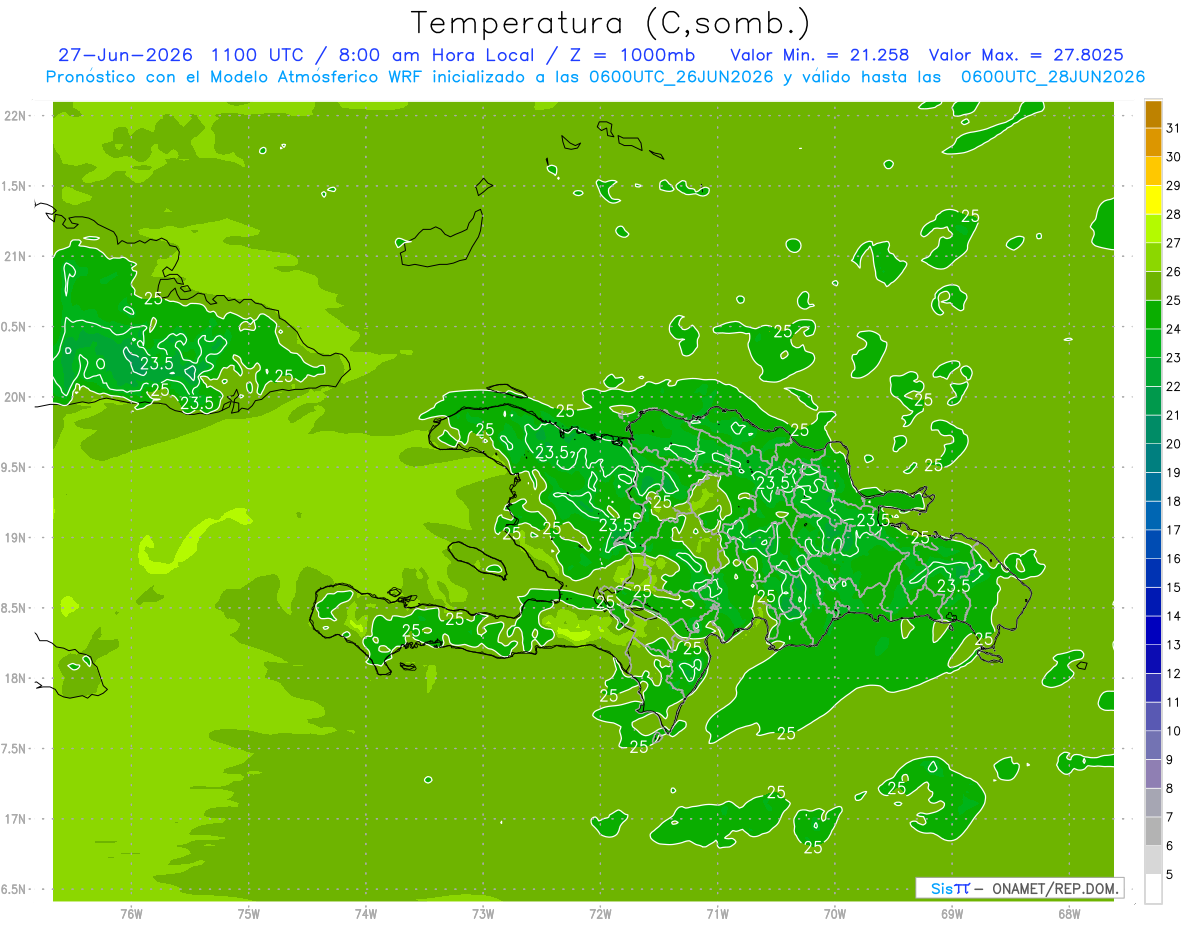
Task: Click the '19N' latitude axis label
Action: [x=15, y=538]
